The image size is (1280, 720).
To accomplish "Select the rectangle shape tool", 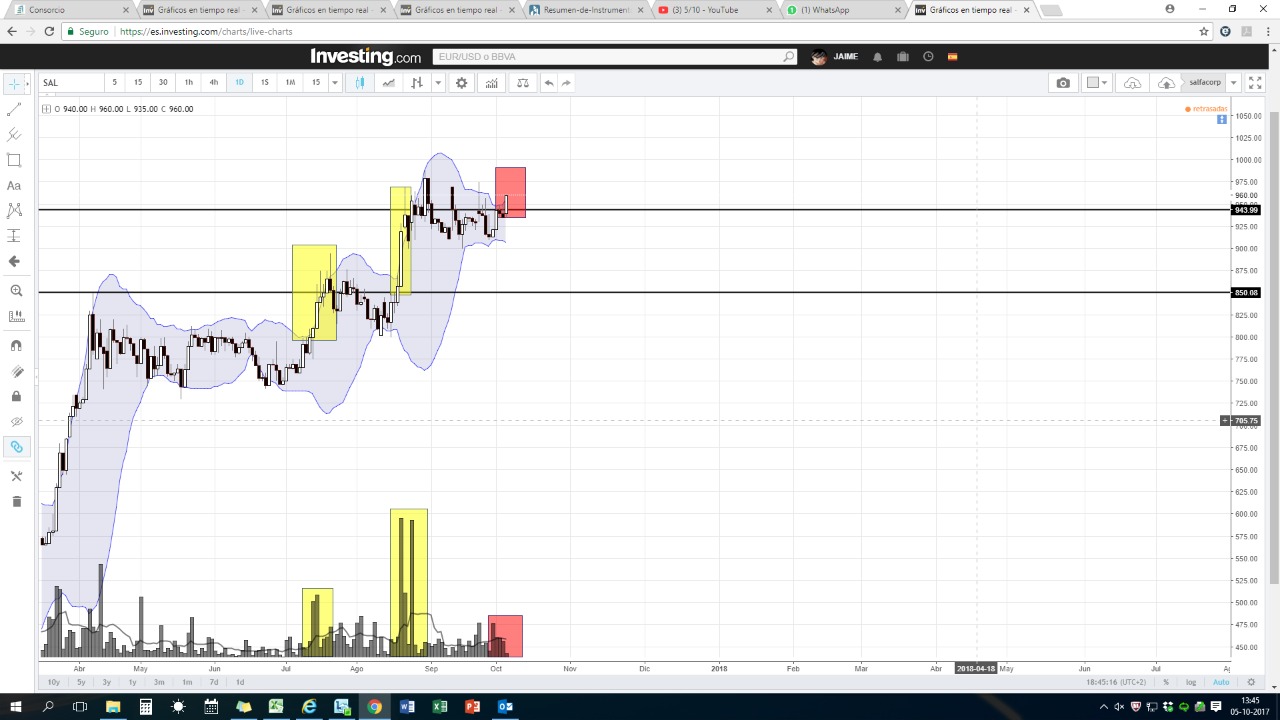I will pyautogui.click(x=14, y=160).
